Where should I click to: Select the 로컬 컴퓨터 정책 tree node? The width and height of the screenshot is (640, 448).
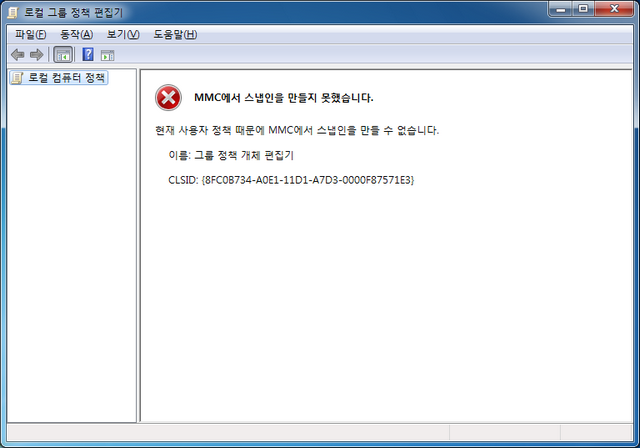[x=59, y=78]
